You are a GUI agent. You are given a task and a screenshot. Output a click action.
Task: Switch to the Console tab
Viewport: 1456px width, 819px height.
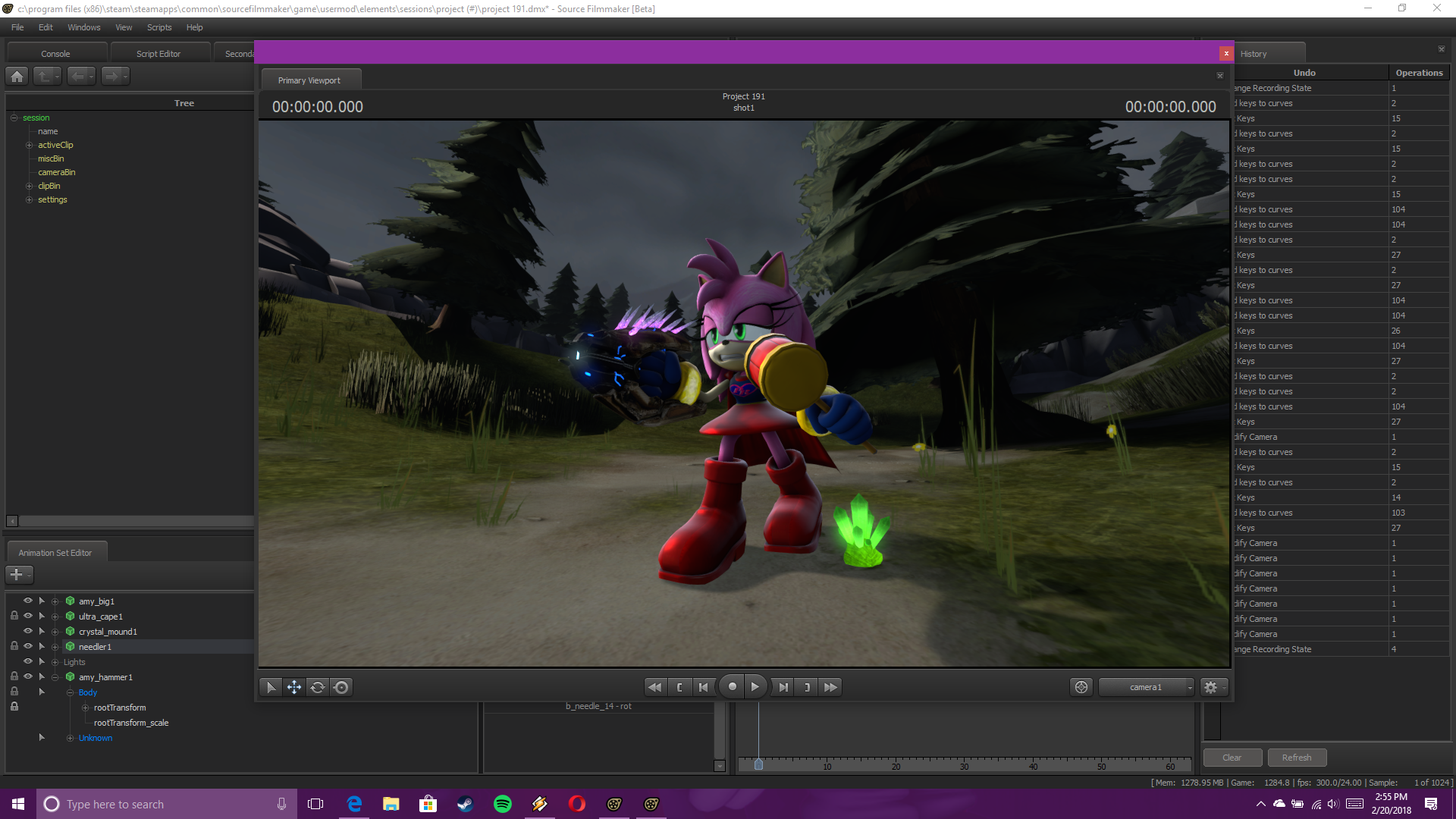55,54
